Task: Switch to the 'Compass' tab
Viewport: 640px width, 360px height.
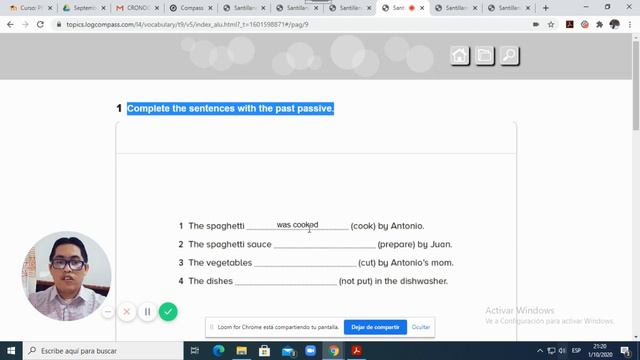Action: tap(190, 8)
